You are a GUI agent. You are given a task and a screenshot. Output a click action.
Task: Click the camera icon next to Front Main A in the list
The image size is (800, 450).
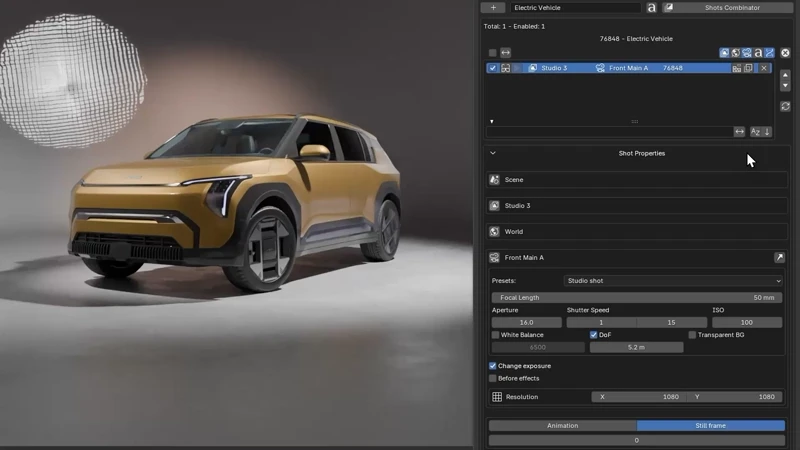600,68
